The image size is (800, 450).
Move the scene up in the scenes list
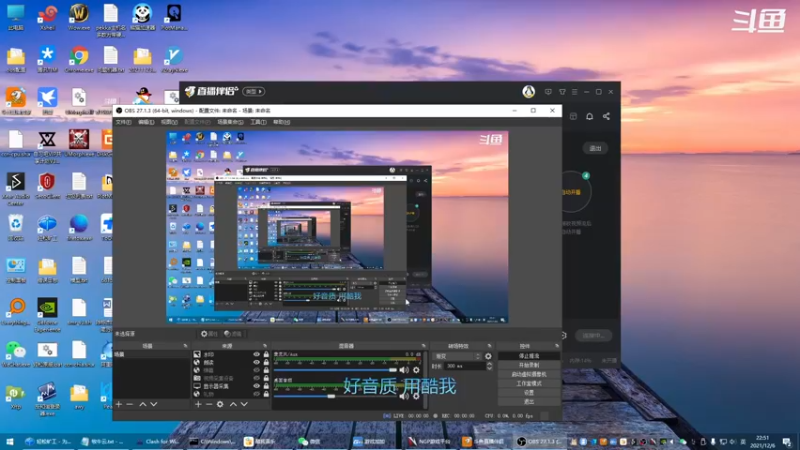[143, 404]
